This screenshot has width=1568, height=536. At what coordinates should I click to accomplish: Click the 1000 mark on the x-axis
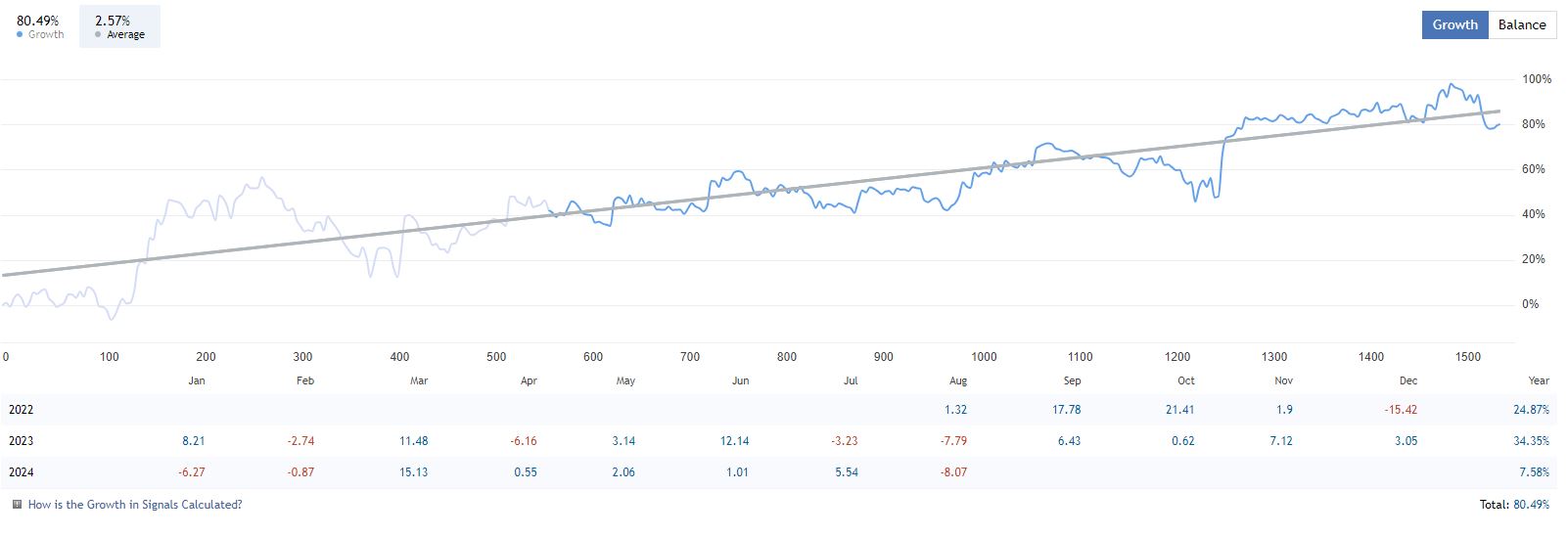(x=984, y=357)
